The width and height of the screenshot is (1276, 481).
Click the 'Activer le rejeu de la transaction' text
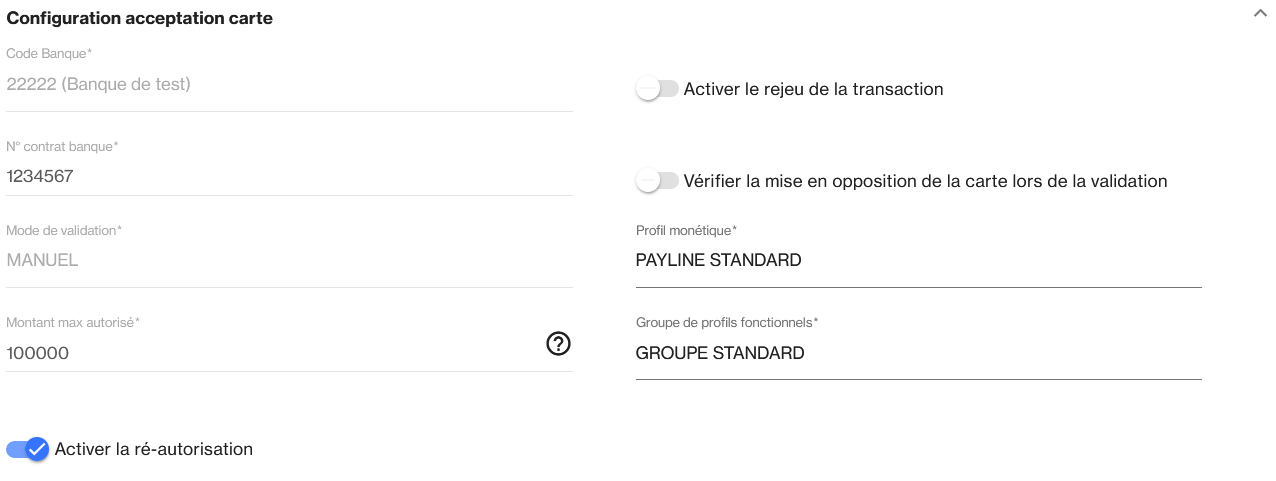pos(813,89)
